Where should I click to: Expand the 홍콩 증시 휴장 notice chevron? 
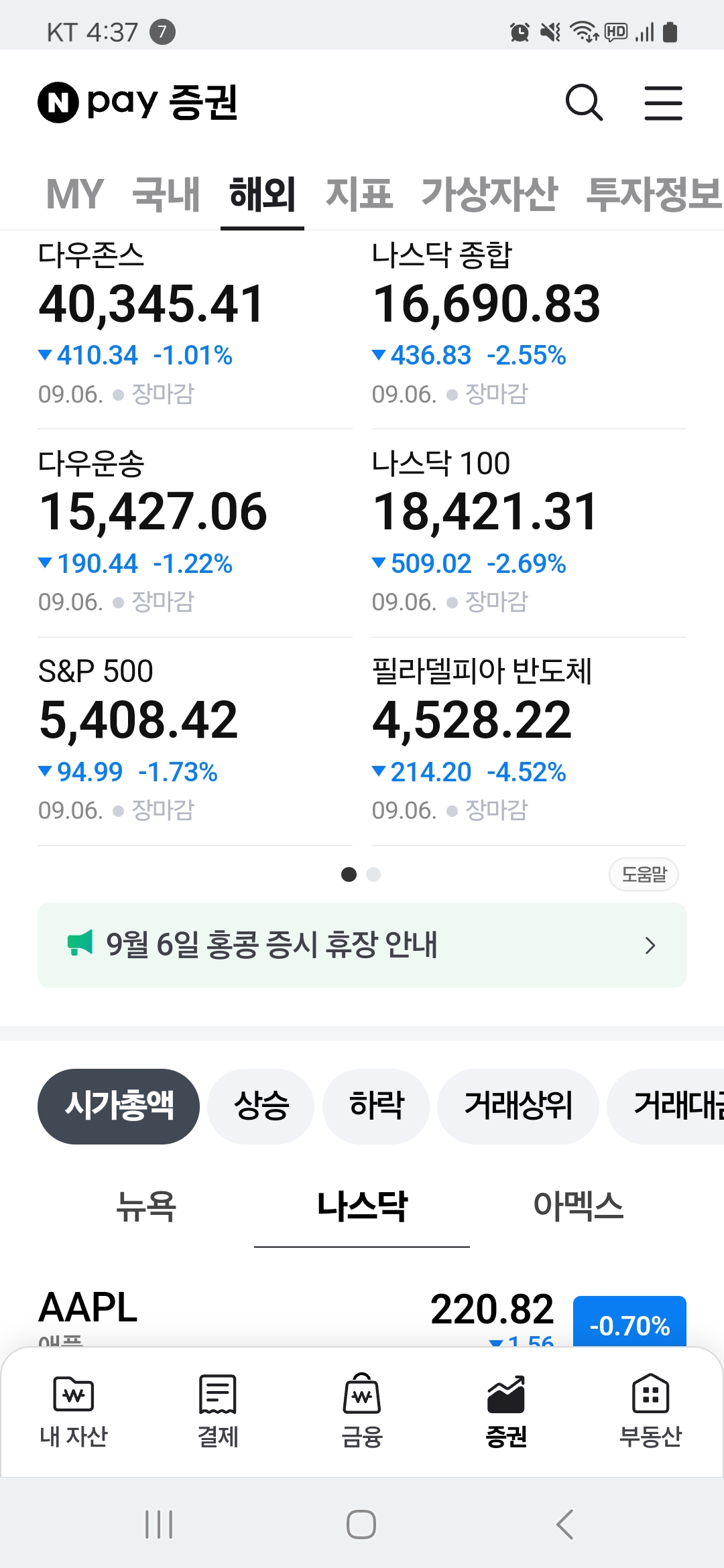(650, 945)
